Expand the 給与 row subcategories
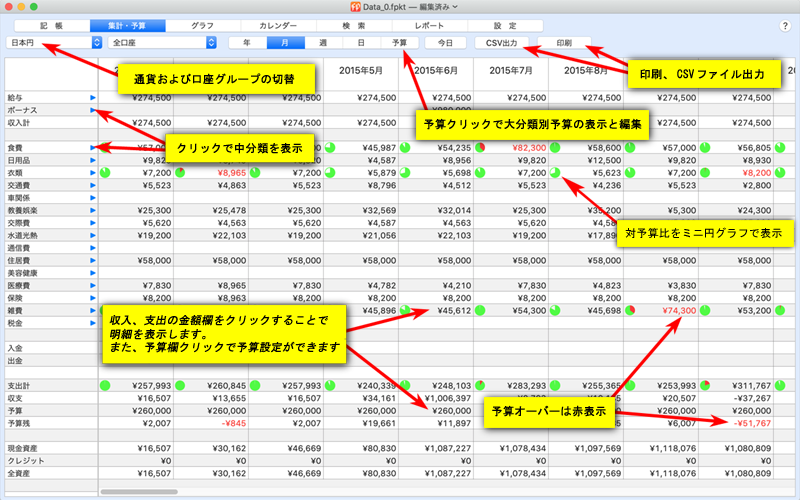Viewport: 800px width, 500px height. coord(93,97)
